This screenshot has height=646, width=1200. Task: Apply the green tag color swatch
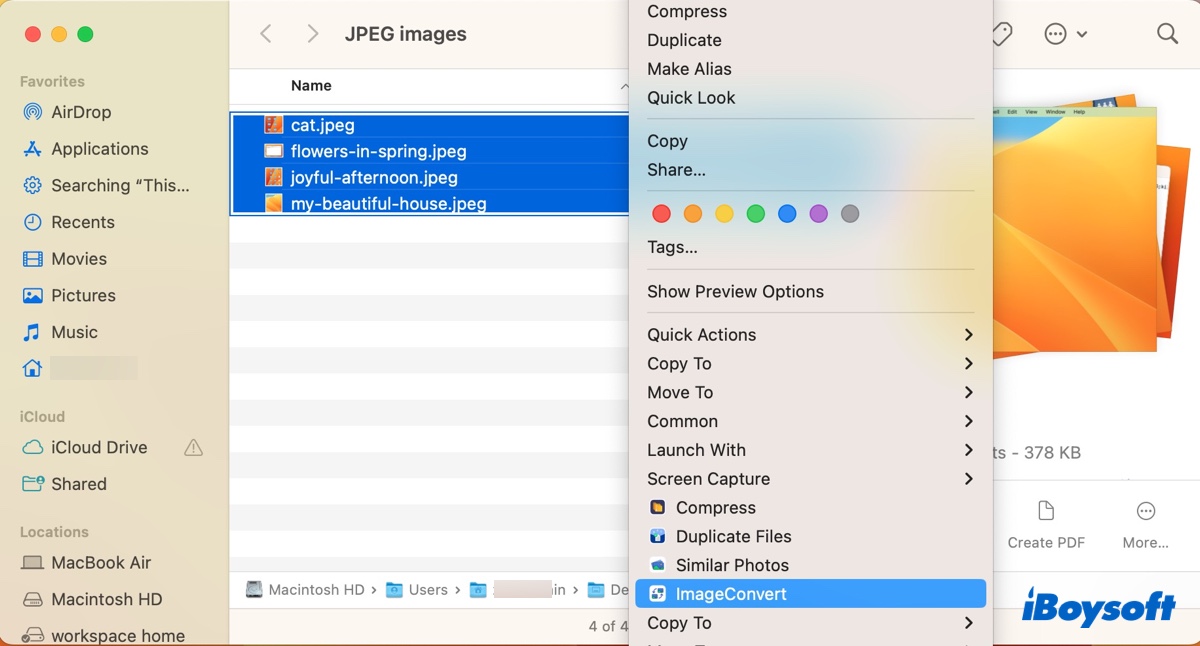[756, 213]
